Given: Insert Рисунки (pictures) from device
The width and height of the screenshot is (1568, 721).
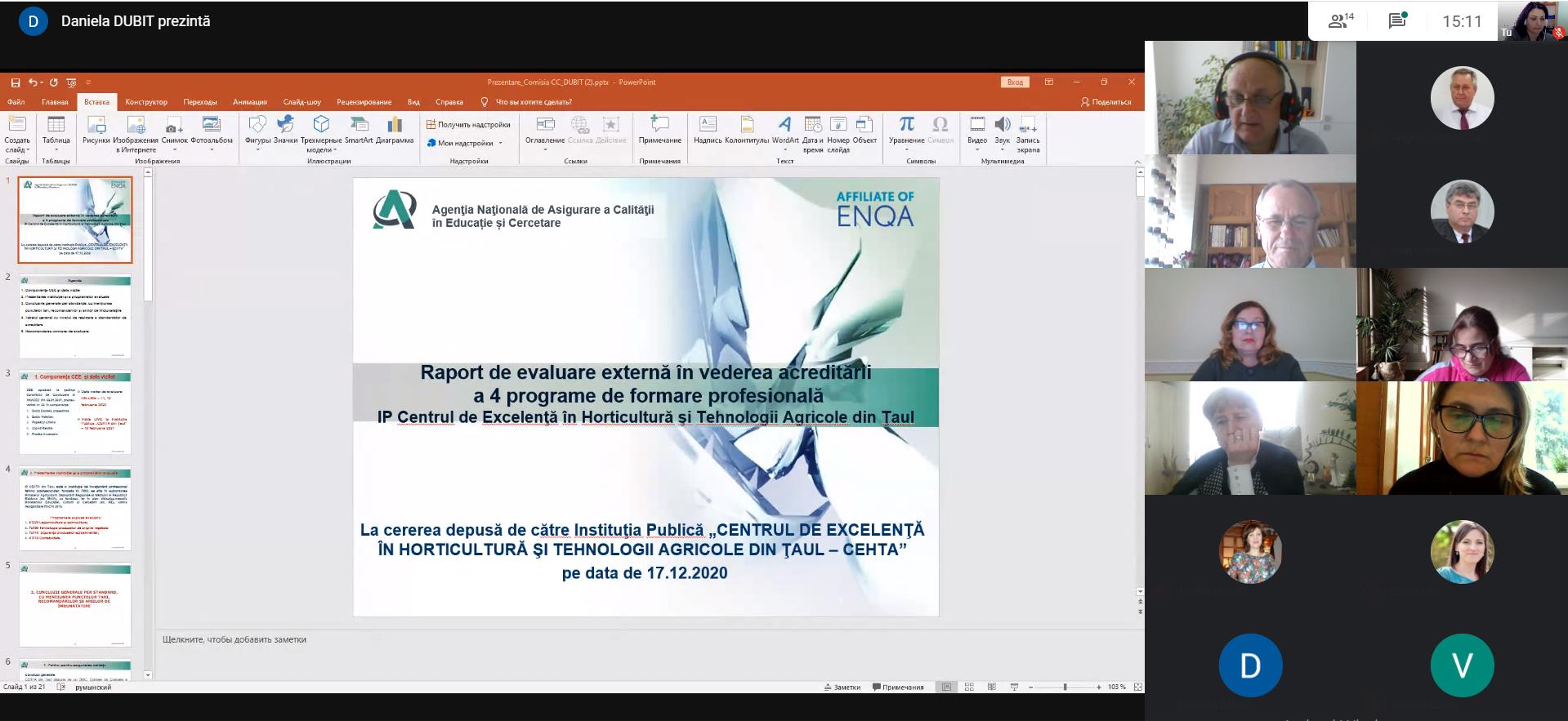Looking at the screenshot, I should point(96,131).
